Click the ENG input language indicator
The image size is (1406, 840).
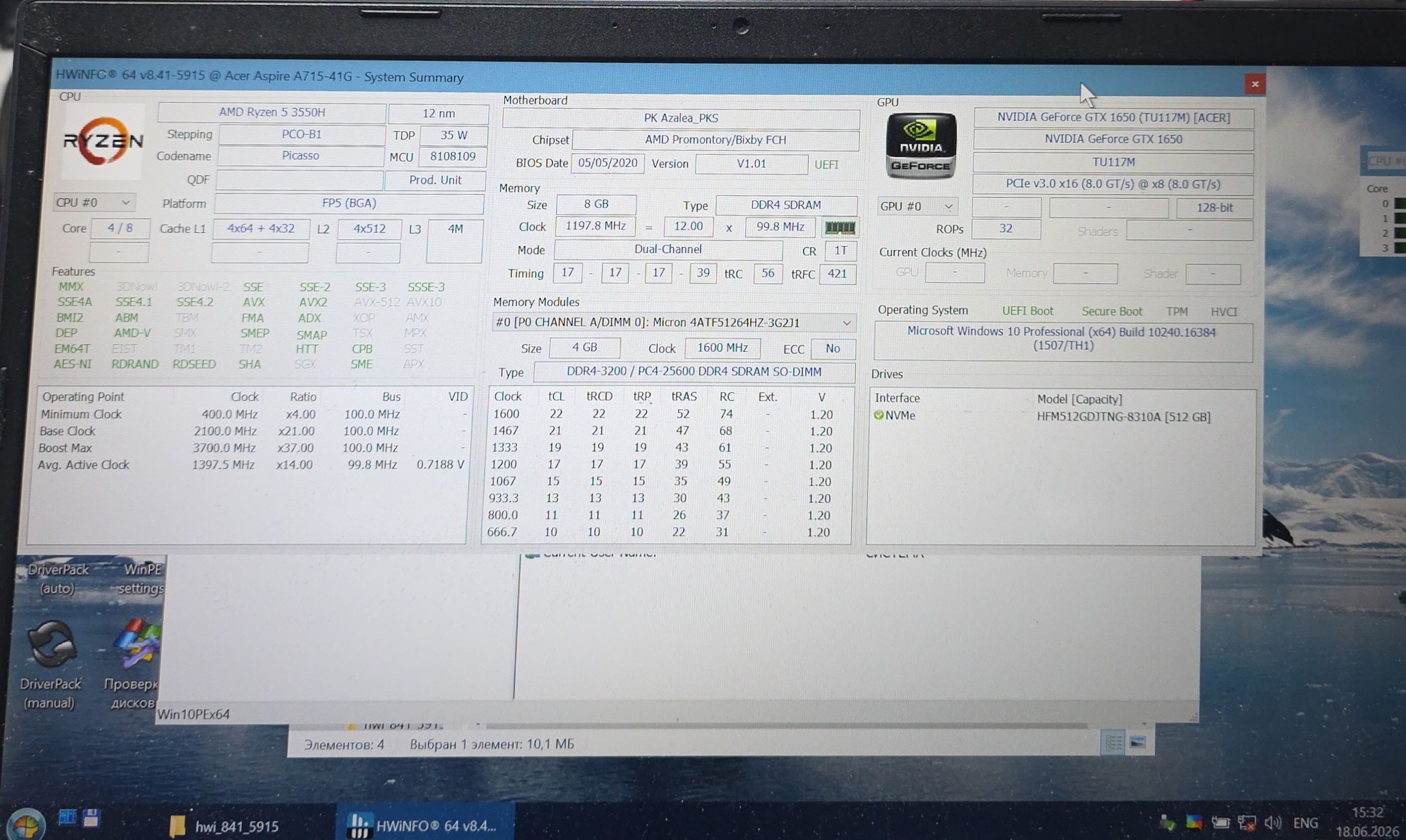[x=1305, y=823]
